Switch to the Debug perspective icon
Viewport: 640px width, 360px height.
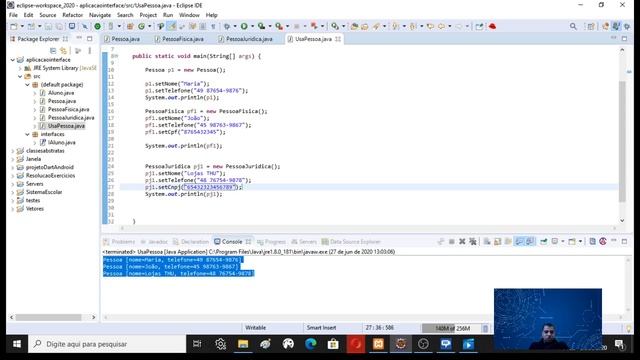(627, 27)
